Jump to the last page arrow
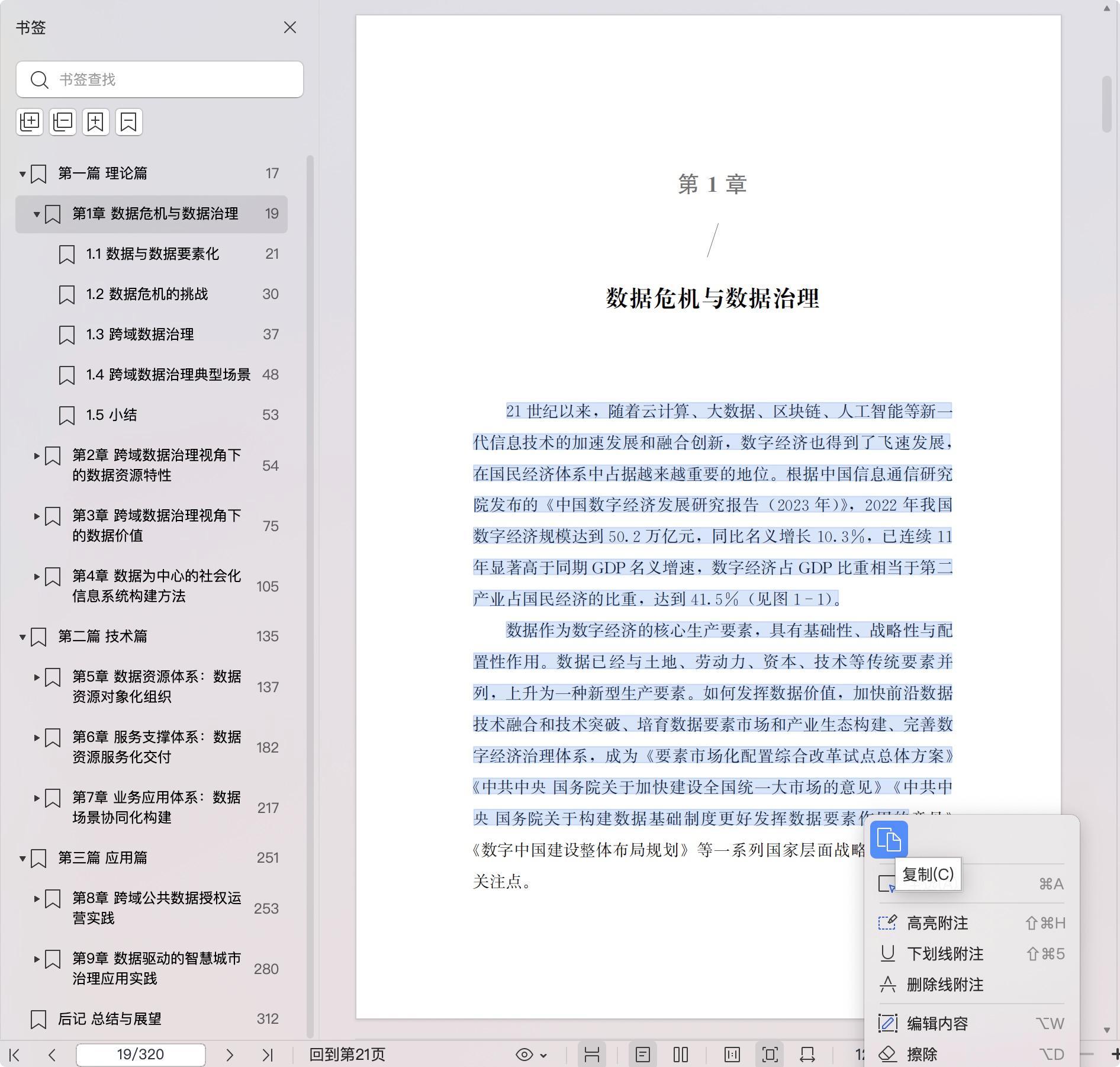1120x1067 pixels. [268, 1055]
